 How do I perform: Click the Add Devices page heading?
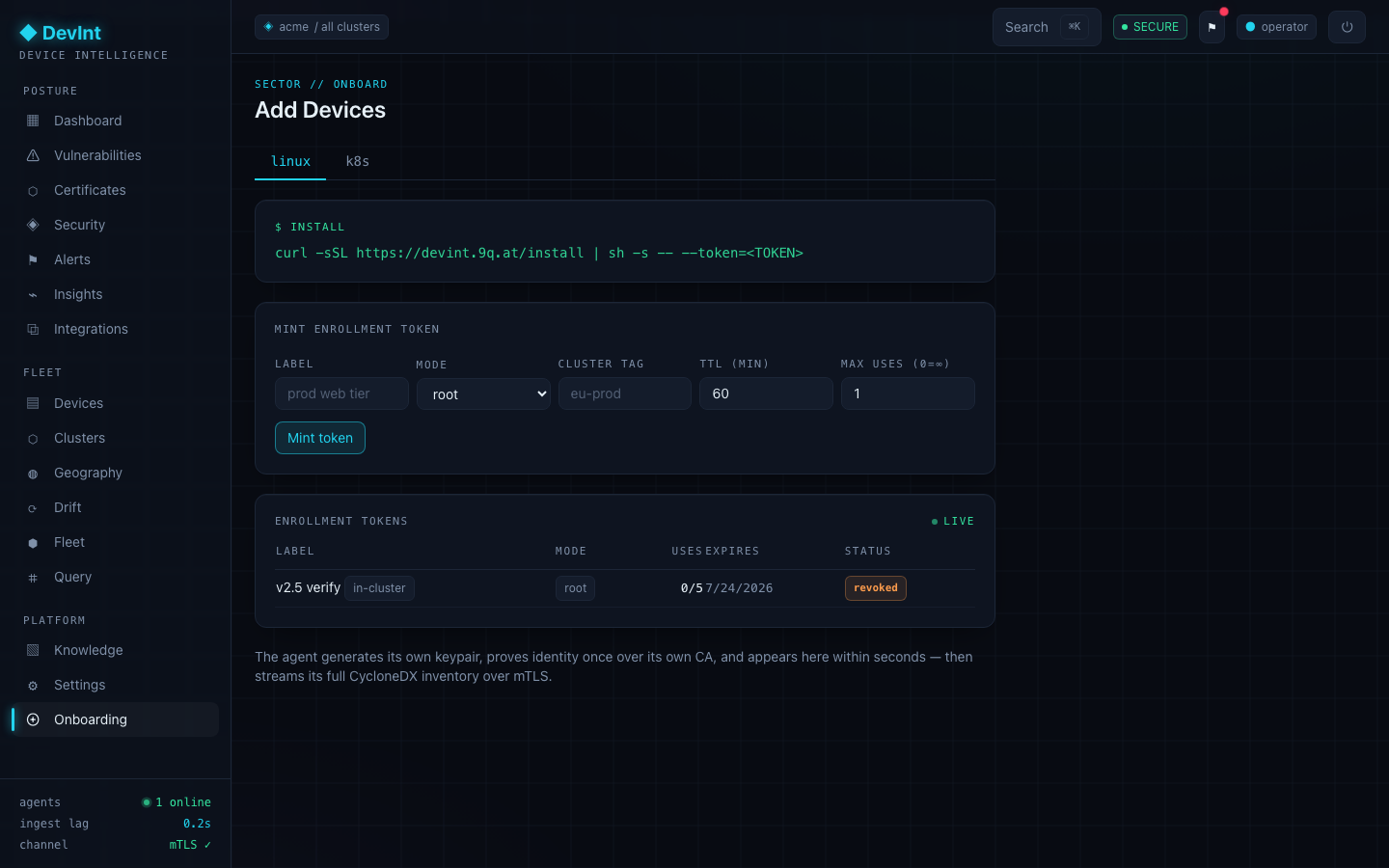tap(320, 110)
